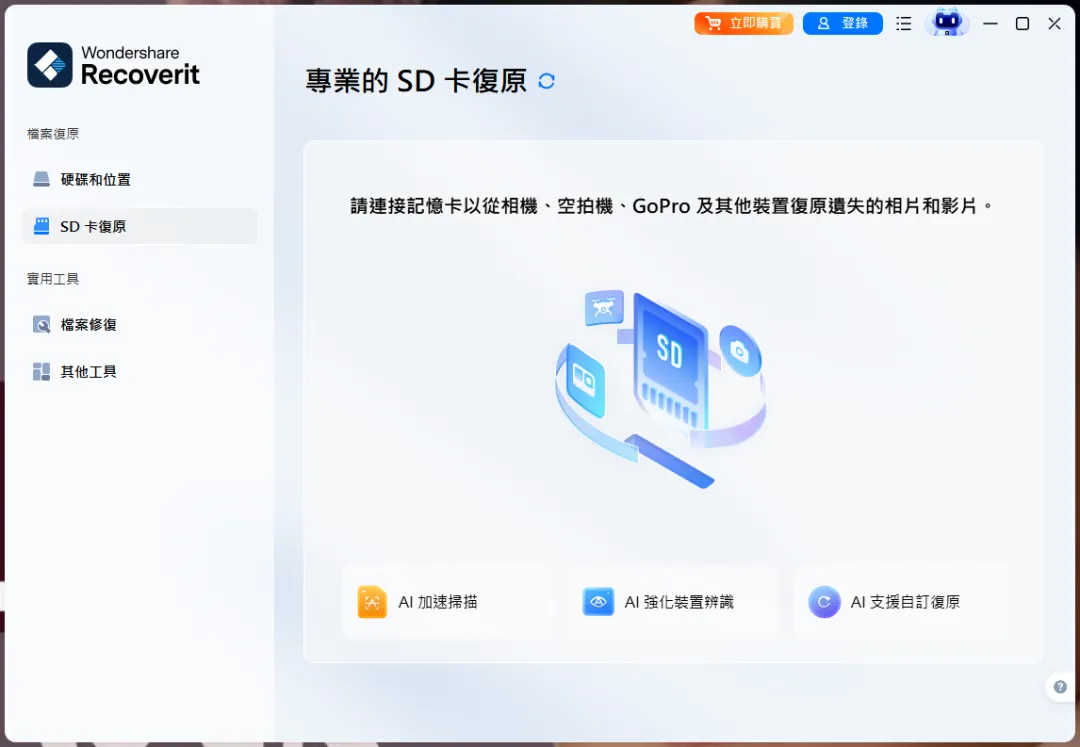Click the drone icon in the illustration
1080x747 pixels.
pyautogui.click(x=604, y=308)
